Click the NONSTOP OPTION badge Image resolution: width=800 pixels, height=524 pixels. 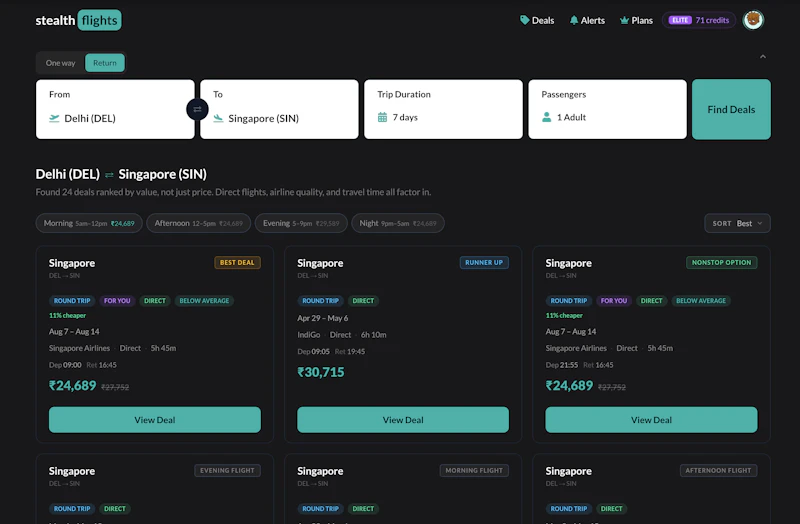[x=721, y=262]
